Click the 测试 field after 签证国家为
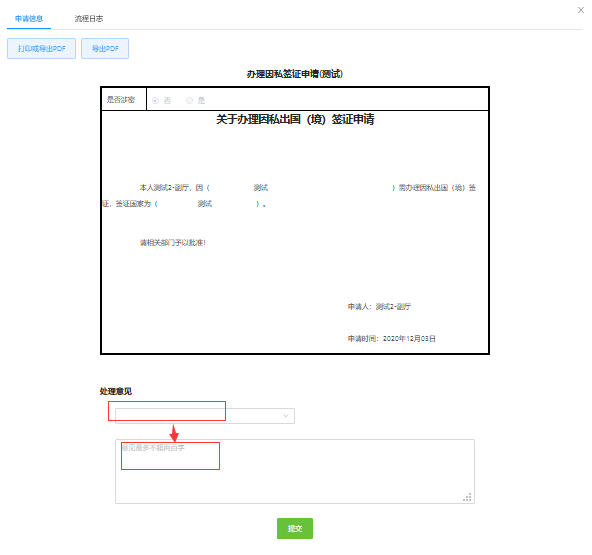Screen dimensions: 592x555 [205, 204]
